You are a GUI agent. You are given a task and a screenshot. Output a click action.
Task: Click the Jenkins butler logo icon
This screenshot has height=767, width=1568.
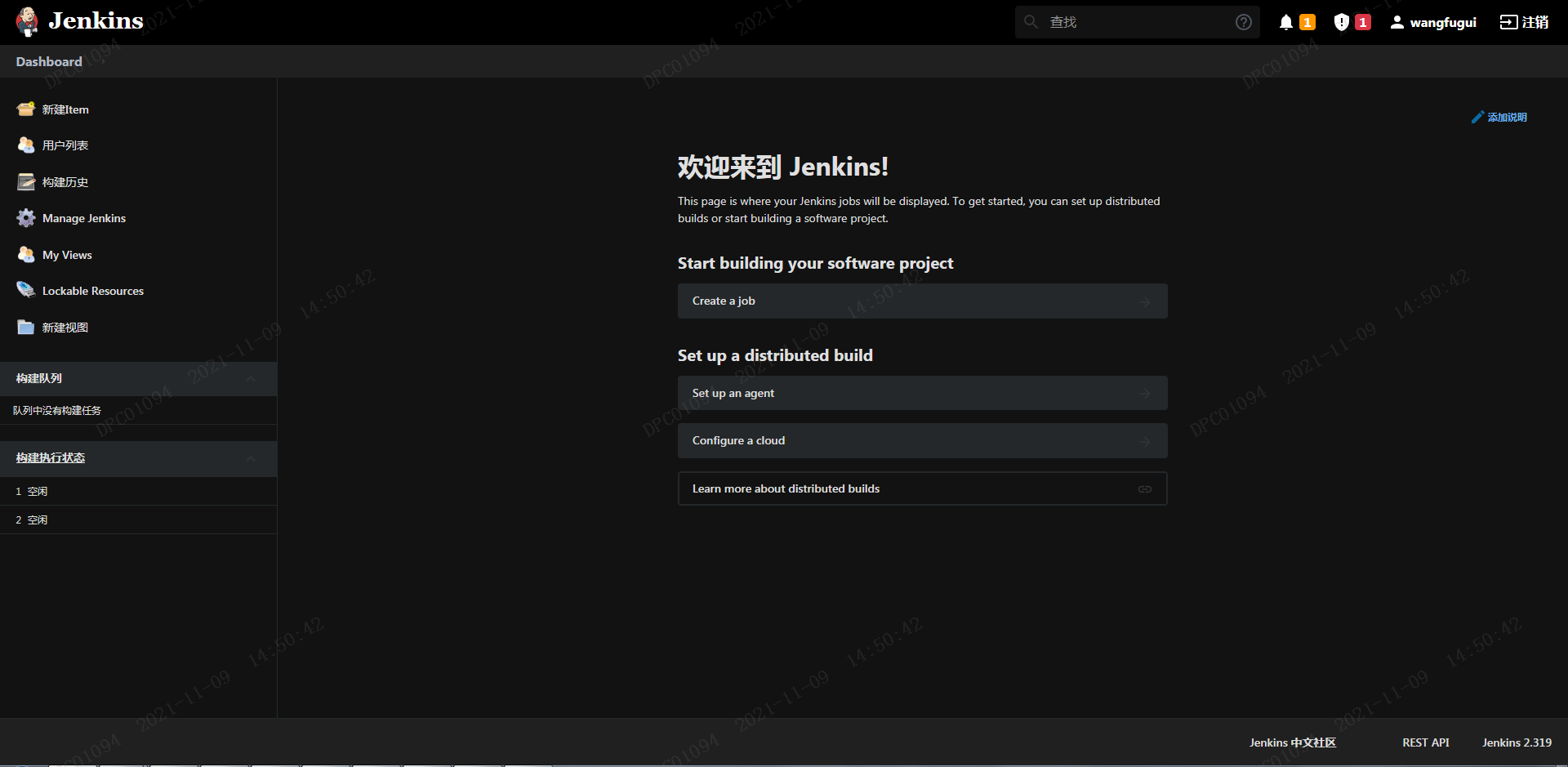(x=27, y=22)
